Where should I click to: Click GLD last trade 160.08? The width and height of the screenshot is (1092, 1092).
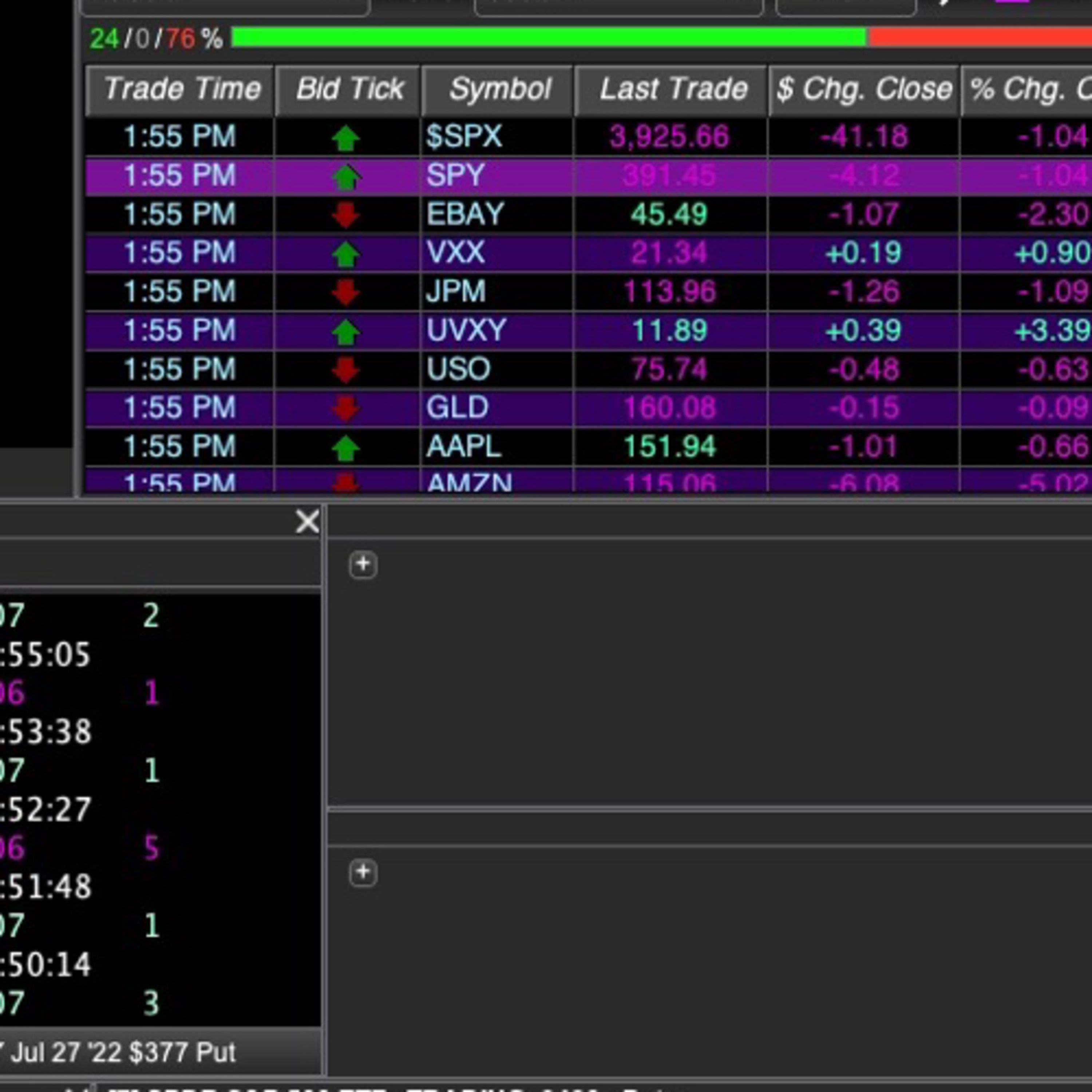pyautogui.click(x=669, y=408)
